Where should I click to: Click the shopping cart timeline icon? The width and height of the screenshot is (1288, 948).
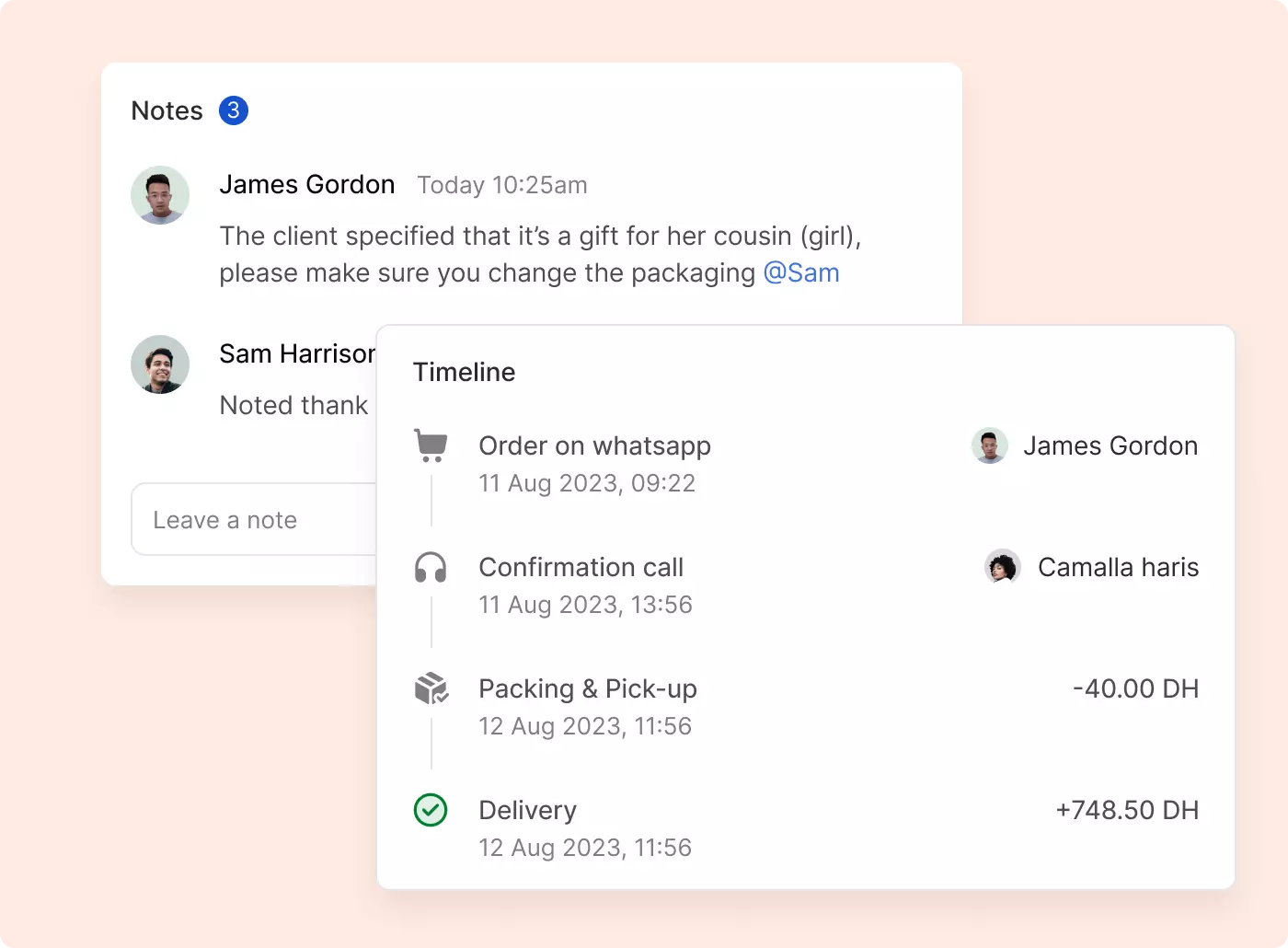[x=431, y=445]
